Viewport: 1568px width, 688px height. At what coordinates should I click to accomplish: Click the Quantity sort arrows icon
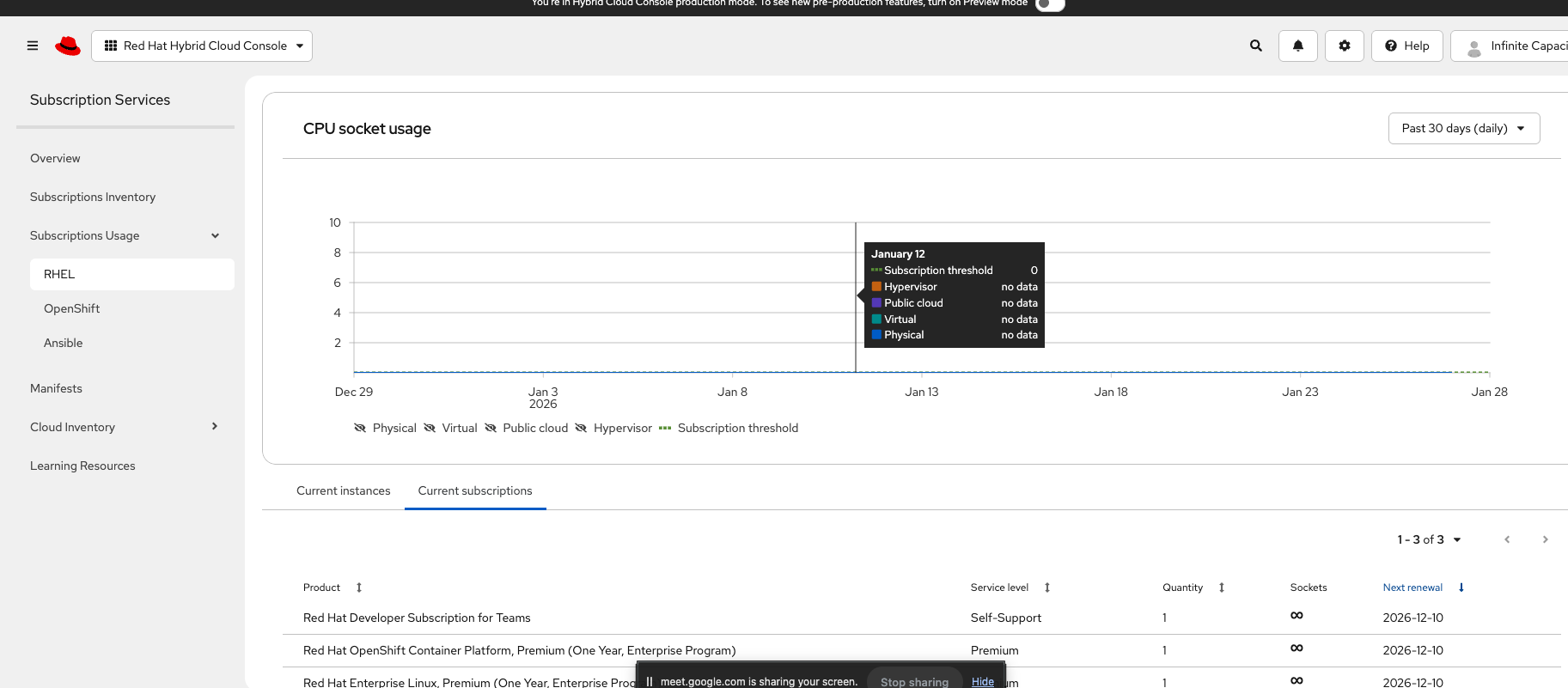coord(1222,588)
